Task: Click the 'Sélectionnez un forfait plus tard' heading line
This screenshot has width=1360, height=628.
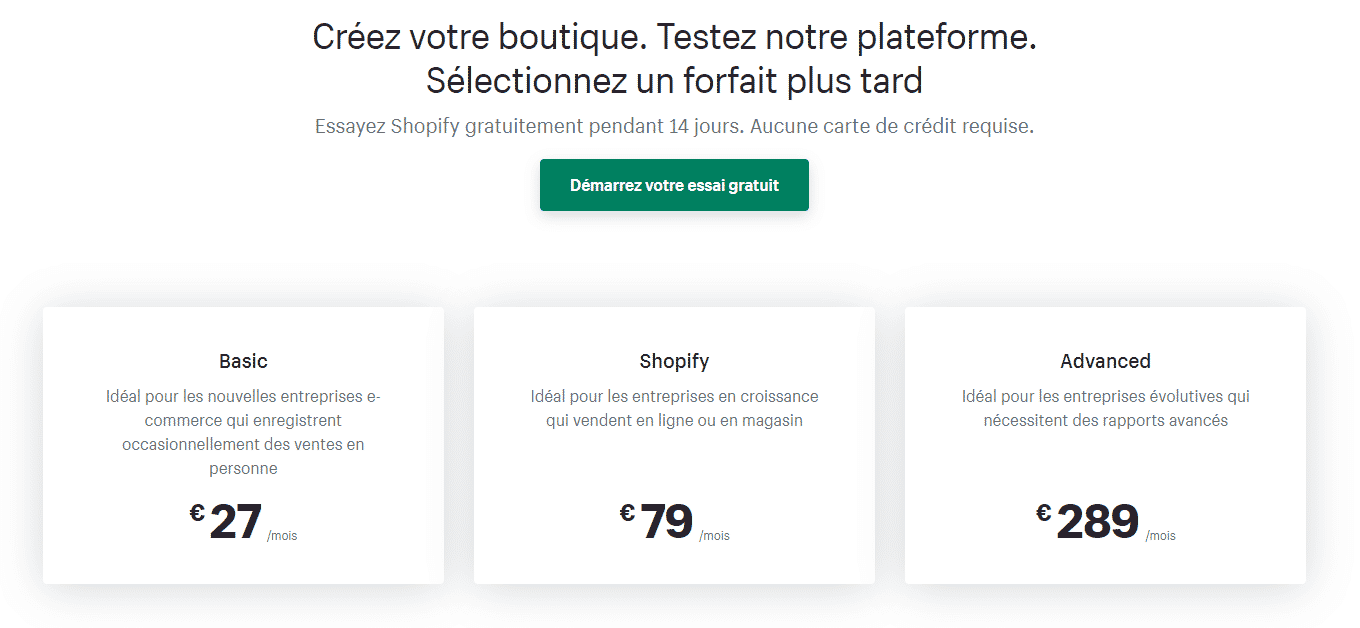Action: click(x=674, y=81)
